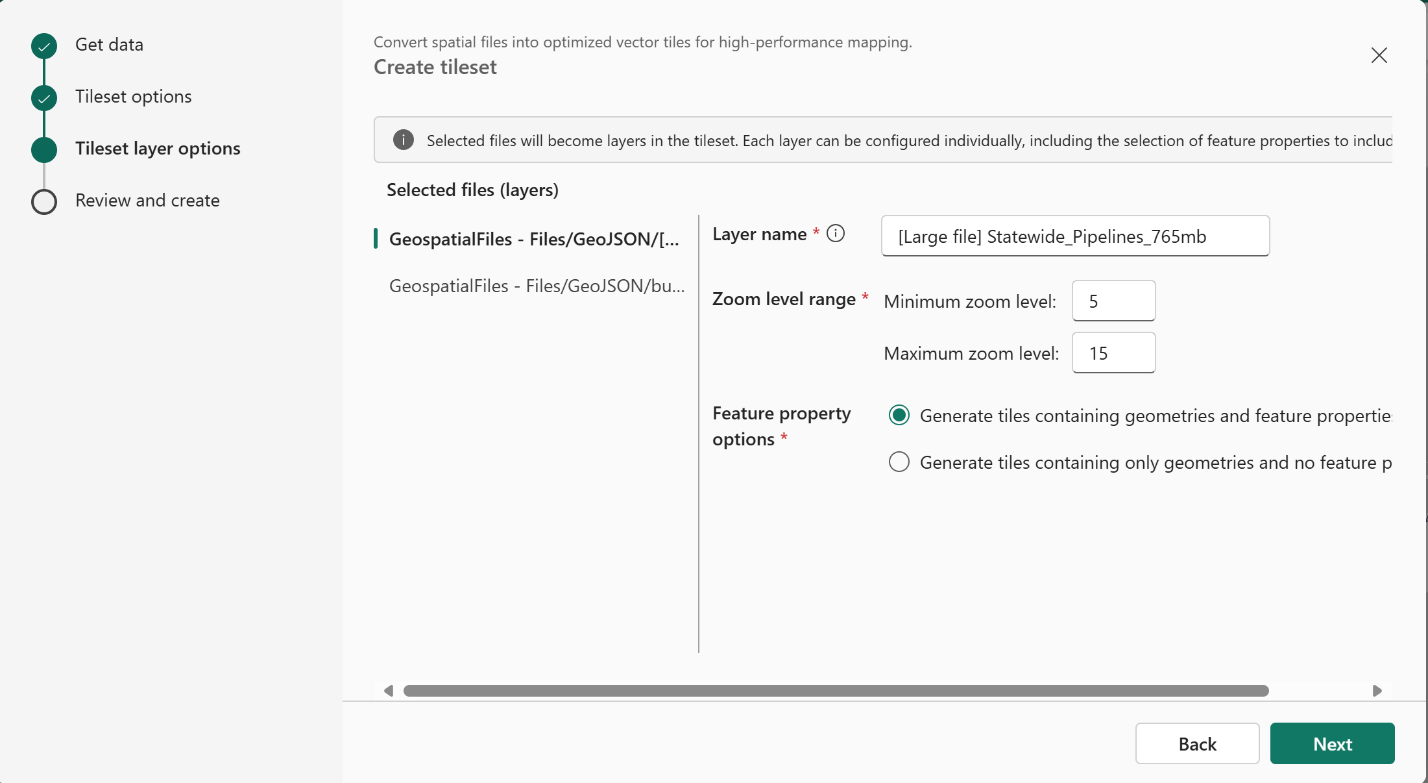Image resolution: width=1428 pixels, height=783 pixels.
Task: Click the horizontal scrollbar right arrow
Action: click(1378, 690)
